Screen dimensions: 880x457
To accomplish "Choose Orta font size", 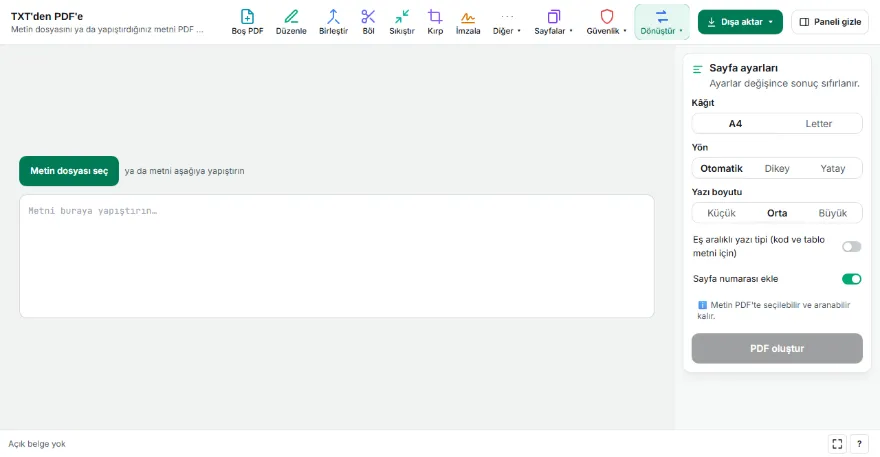I will [777, 213].
